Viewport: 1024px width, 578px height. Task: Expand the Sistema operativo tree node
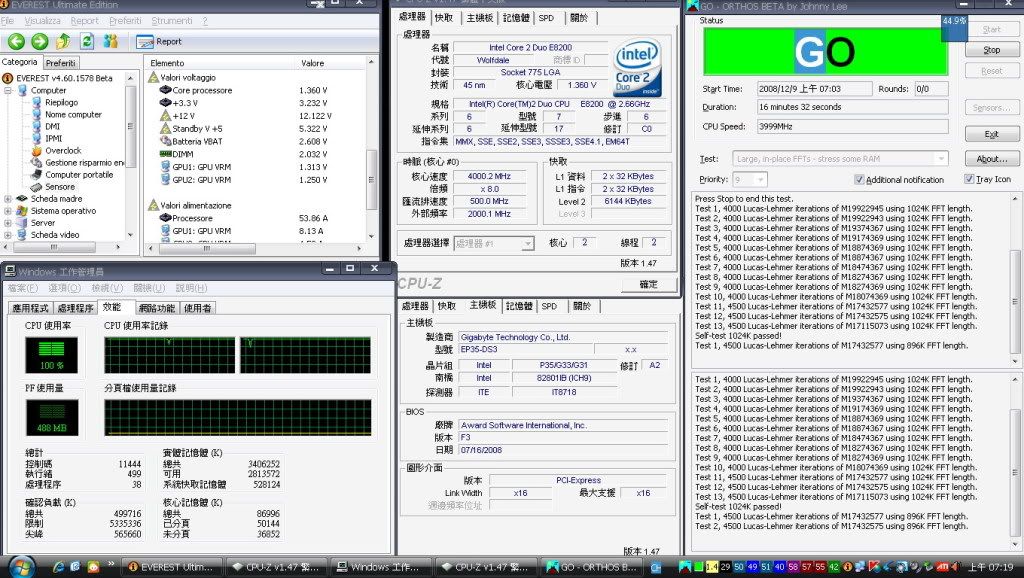click(8, 211)
